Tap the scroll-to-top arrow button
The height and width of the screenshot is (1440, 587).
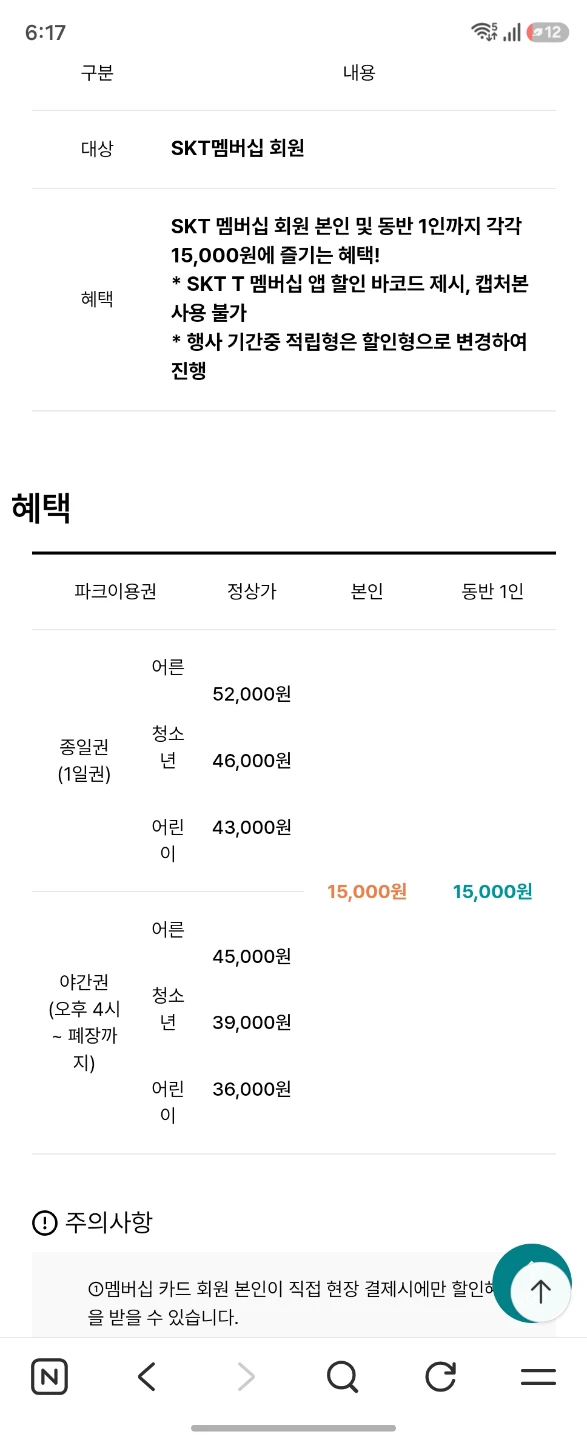(540, 1291)
